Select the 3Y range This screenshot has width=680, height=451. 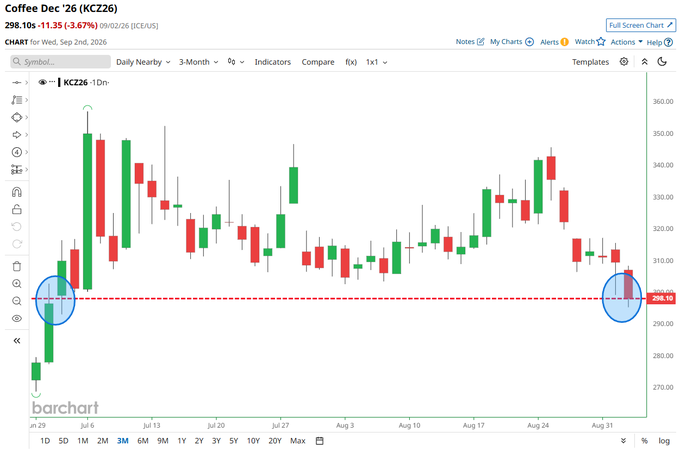216,441
